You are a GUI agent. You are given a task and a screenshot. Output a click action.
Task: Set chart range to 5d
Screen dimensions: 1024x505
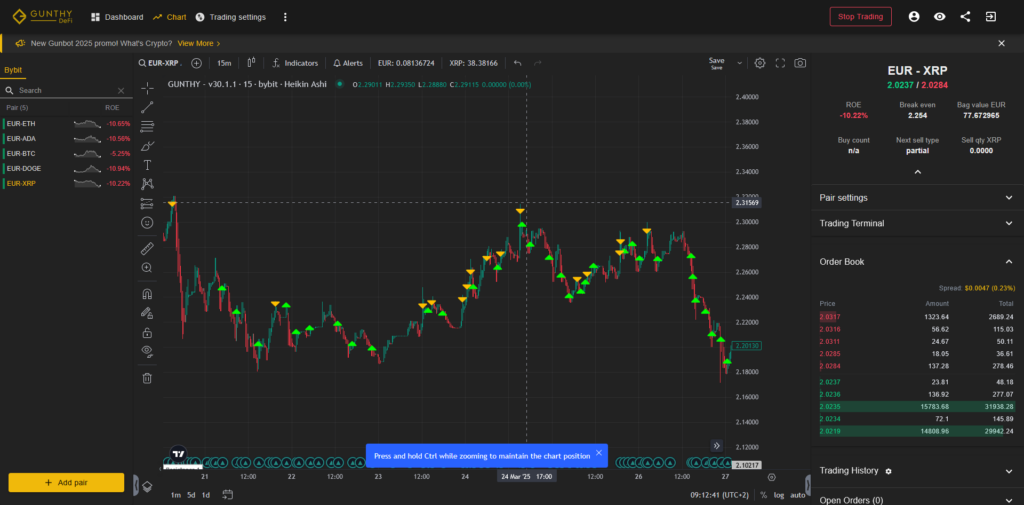click(191, 495)
